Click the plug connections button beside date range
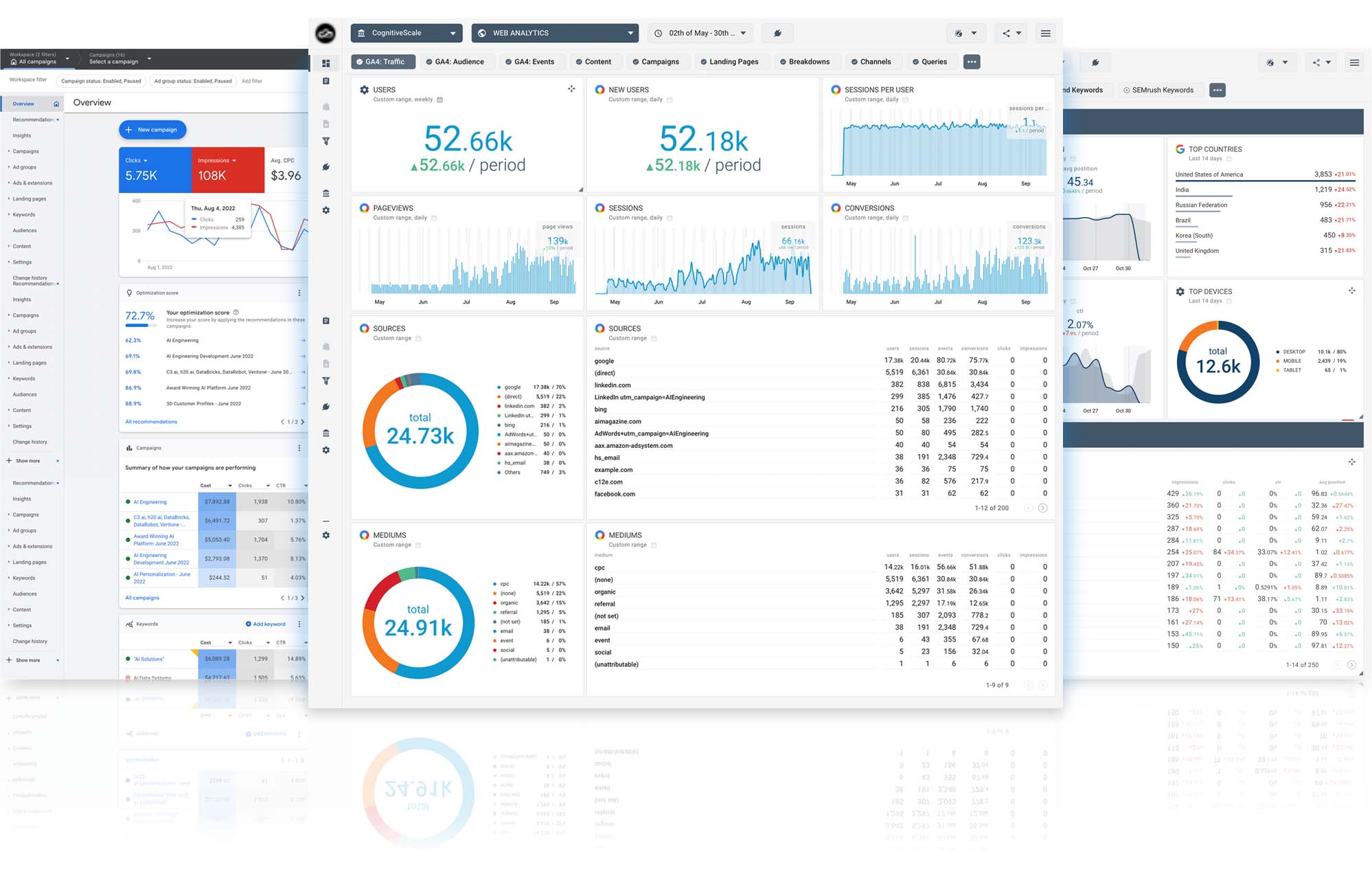This screenshot has width=1372, height=880. (x=777, y=33)
